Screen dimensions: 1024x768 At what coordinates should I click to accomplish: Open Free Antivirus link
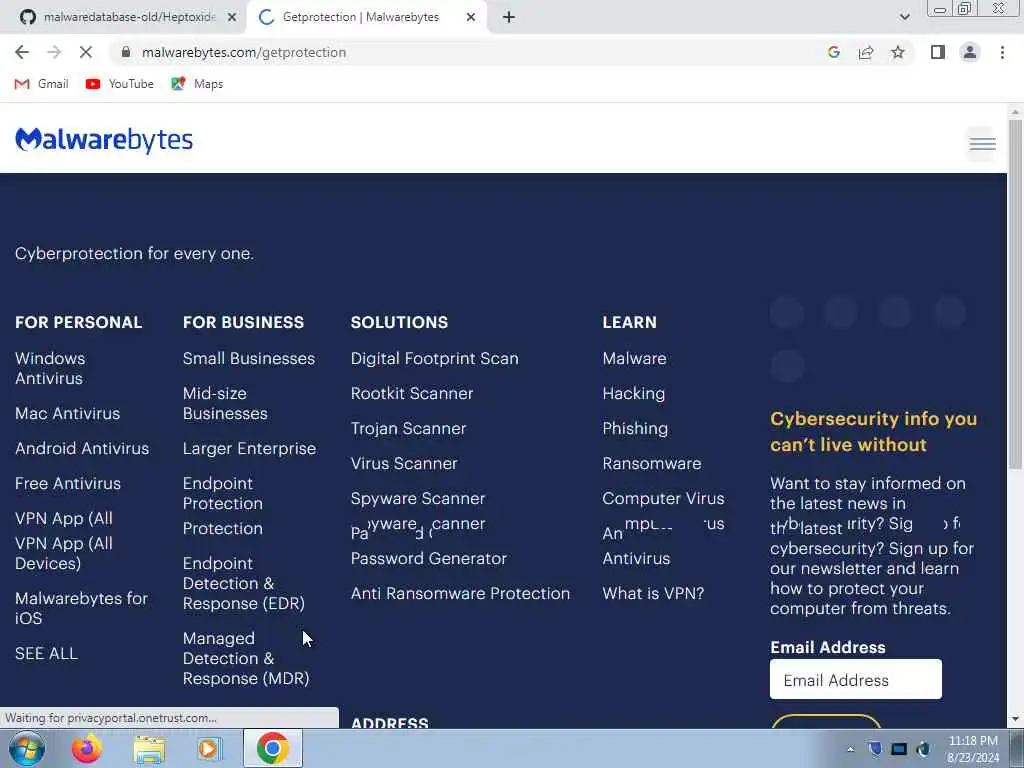click(68, 484)
